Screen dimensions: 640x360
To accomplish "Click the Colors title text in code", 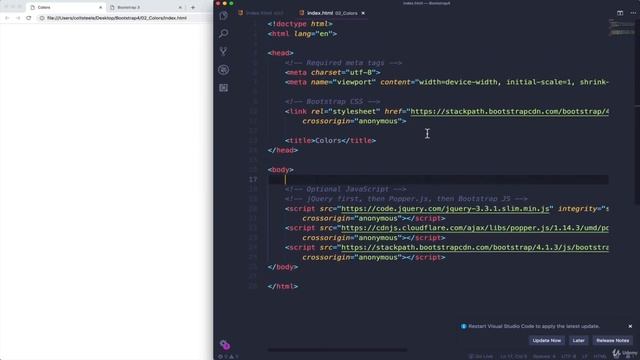I will point(328,140).
